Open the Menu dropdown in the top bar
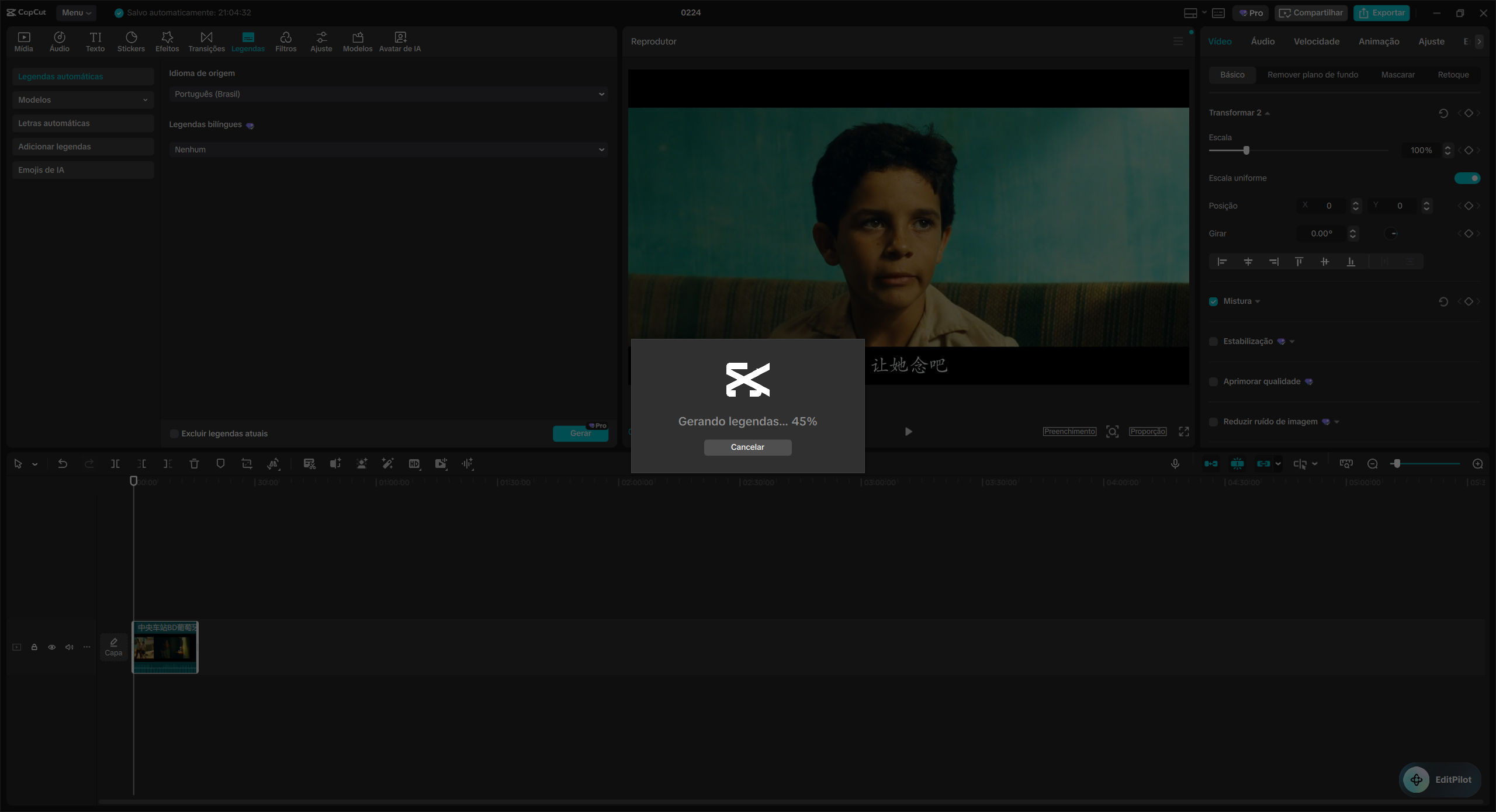The height and width of the screenshot is (812, 1496). pos(75,12)
